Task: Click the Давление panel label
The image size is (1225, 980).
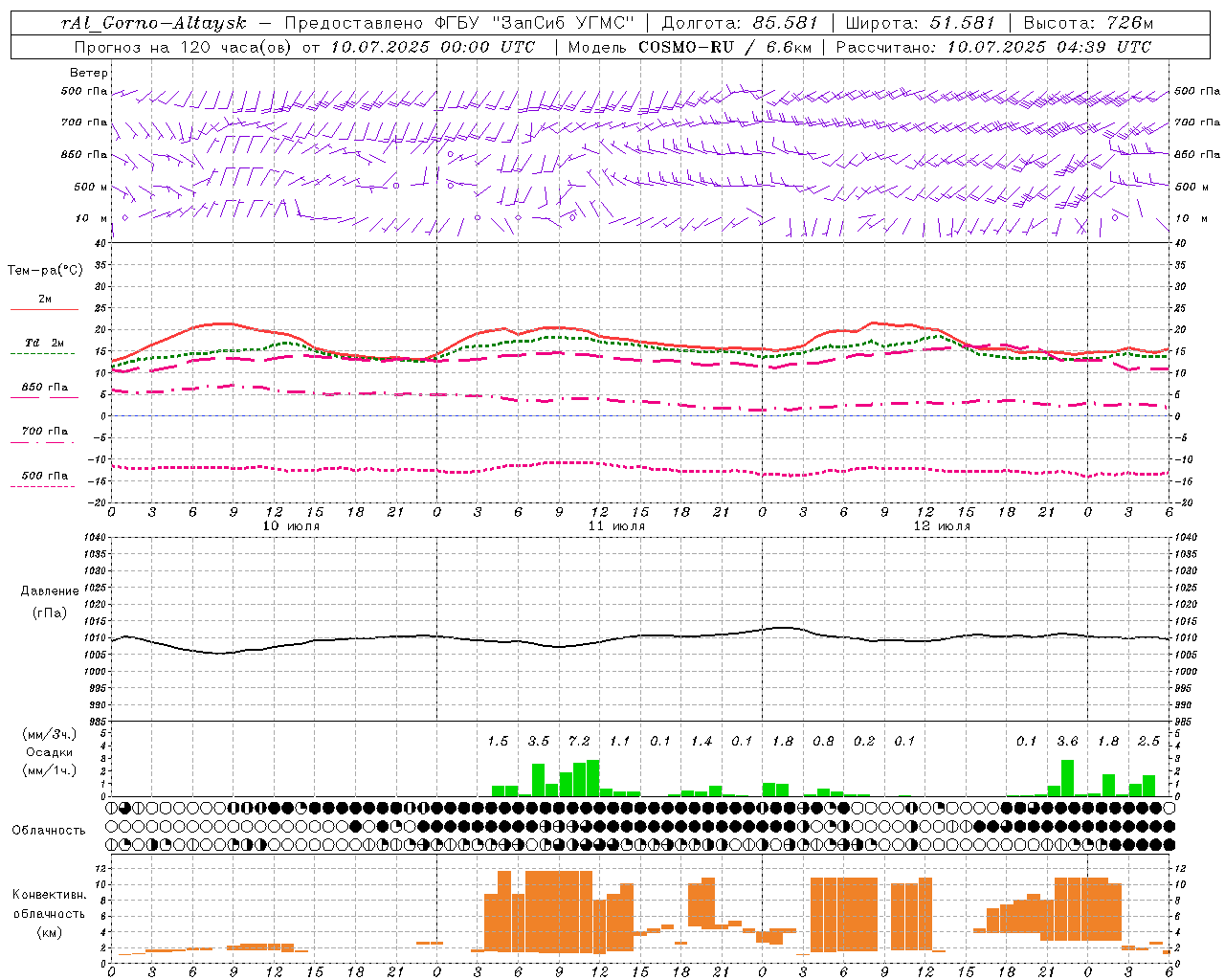Action: [x=50, y=591]
